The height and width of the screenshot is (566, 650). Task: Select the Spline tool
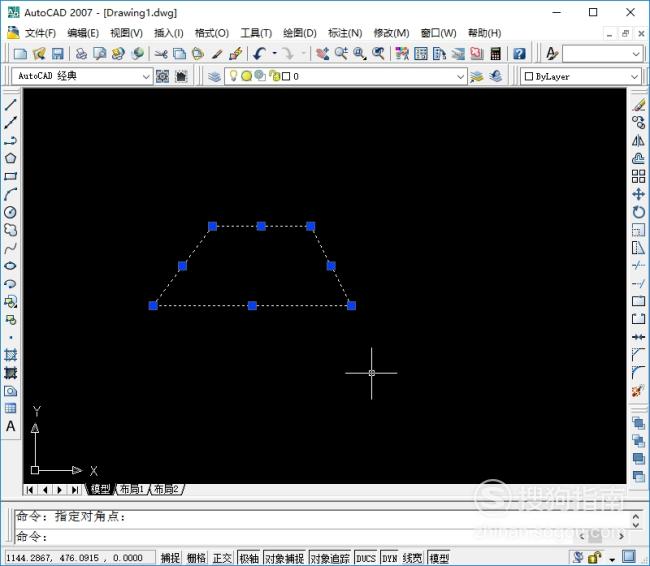point(10,248)
